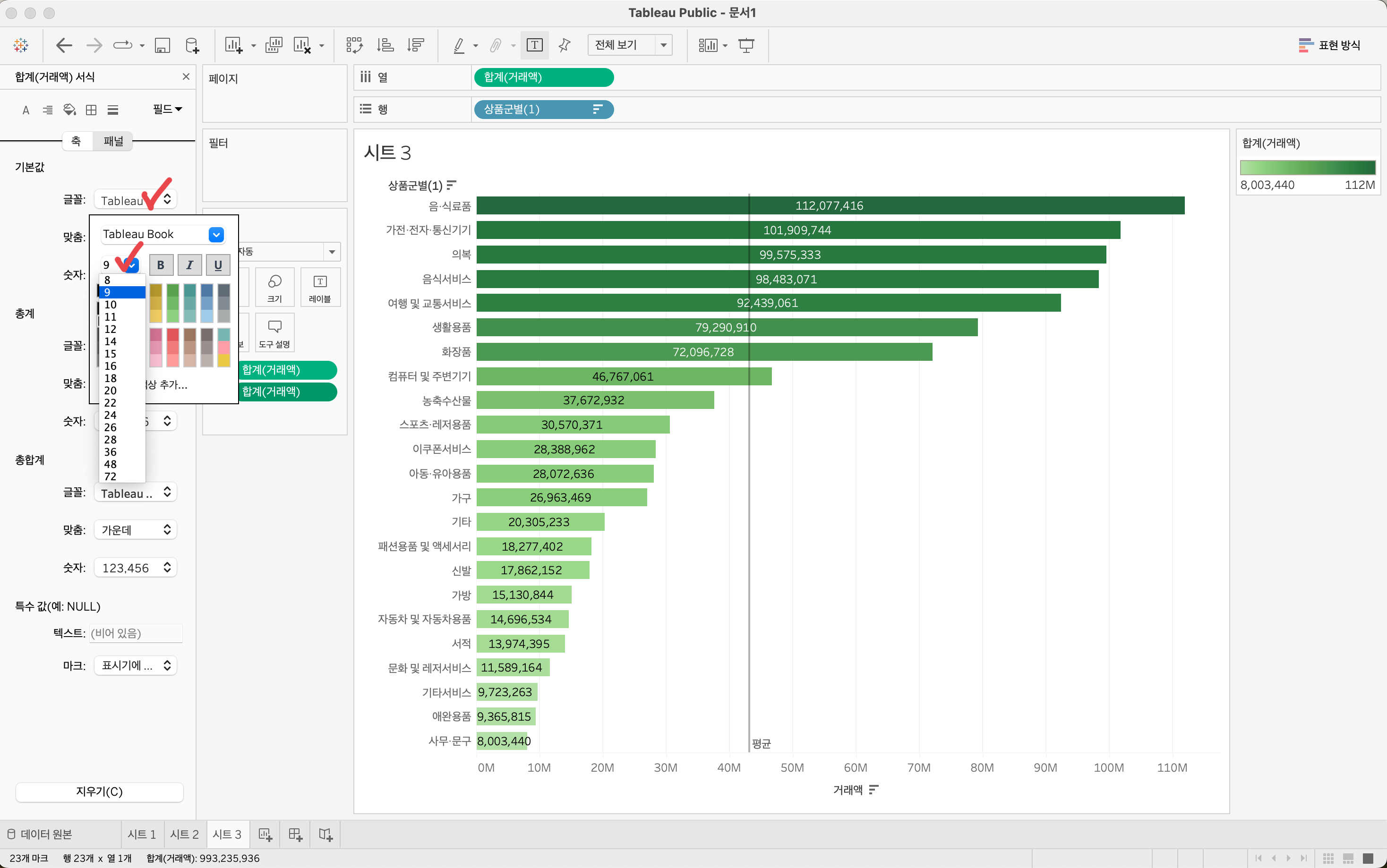This screenshot has width=1387, height=868.
Task: Click the new dashboard tab icon
Action: pyautogui.click(x=295, y=834)
